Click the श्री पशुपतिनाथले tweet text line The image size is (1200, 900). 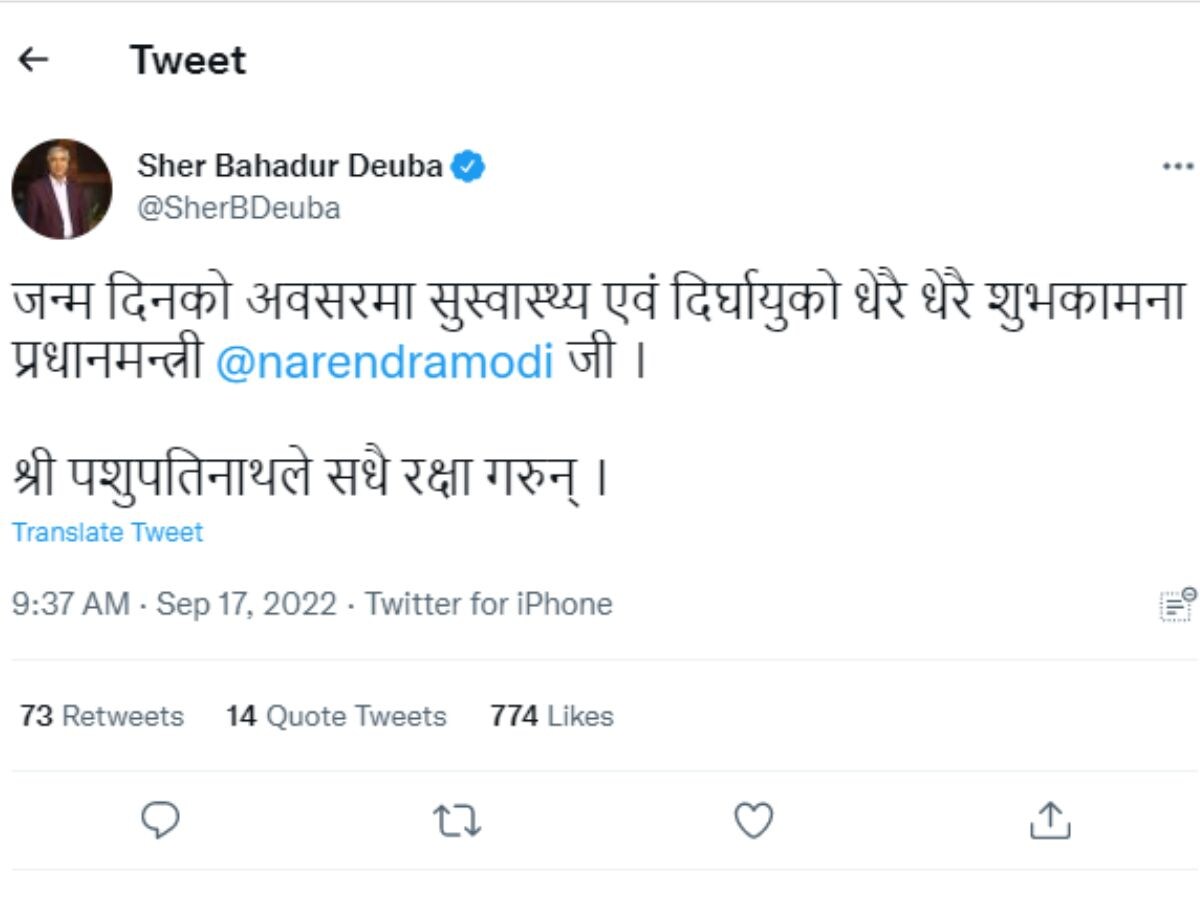pos(311,479)
